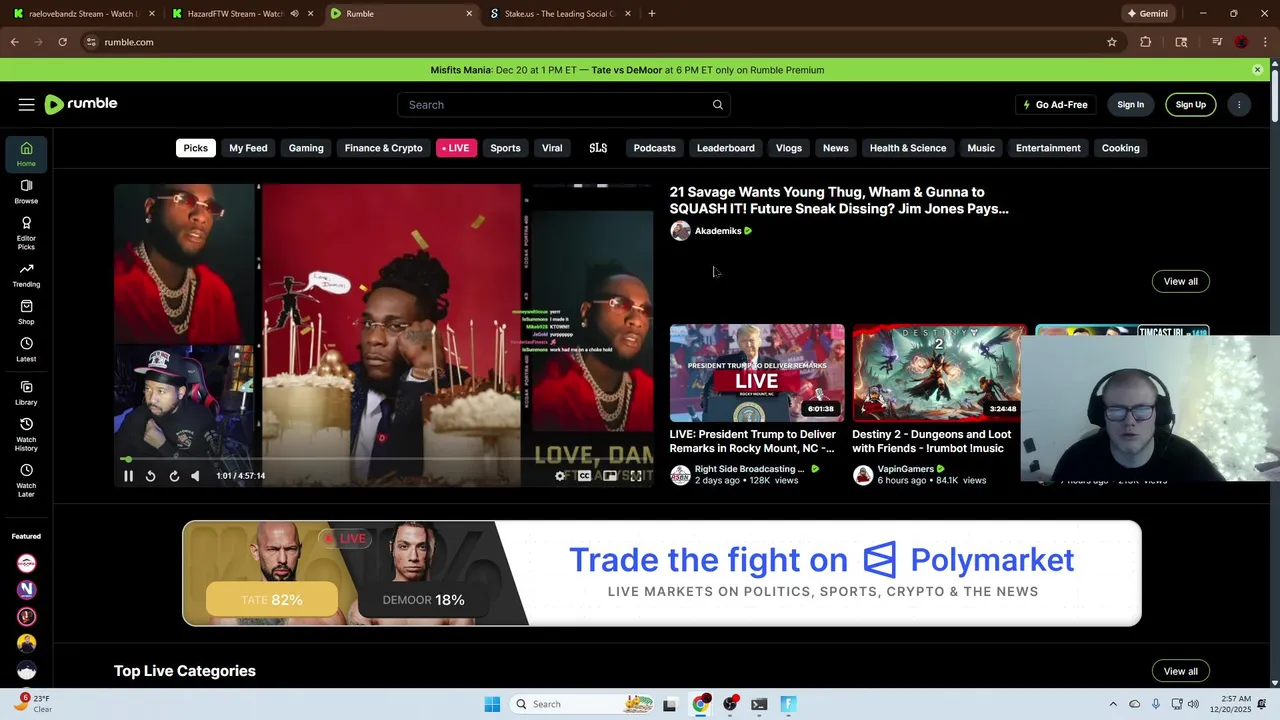This screenshot has height=720, width=1280.
Task: Open the hamburger menu beside Rumble logo
Action: 26,105
